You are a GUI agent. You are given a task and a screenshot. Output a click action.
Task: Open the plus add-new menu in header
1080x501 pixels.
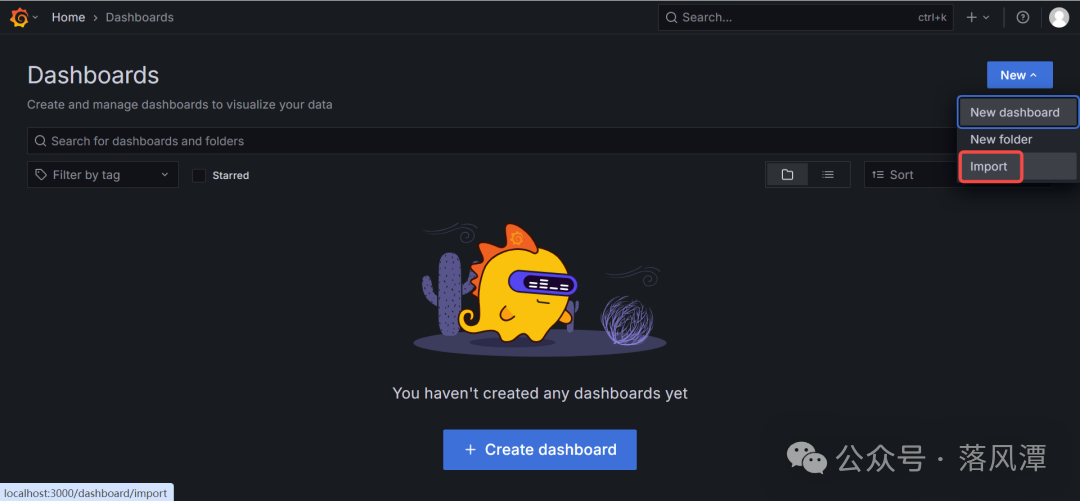(x=977, y=17)
